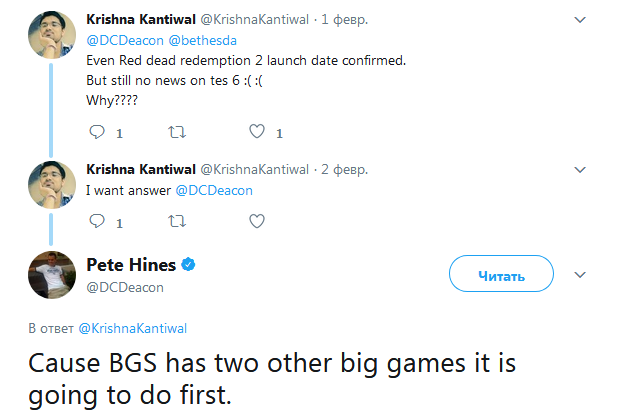Viewport: 618px width, 415px height.
Task: Expand options chevron next to Читать button
Action: (580, 275)
